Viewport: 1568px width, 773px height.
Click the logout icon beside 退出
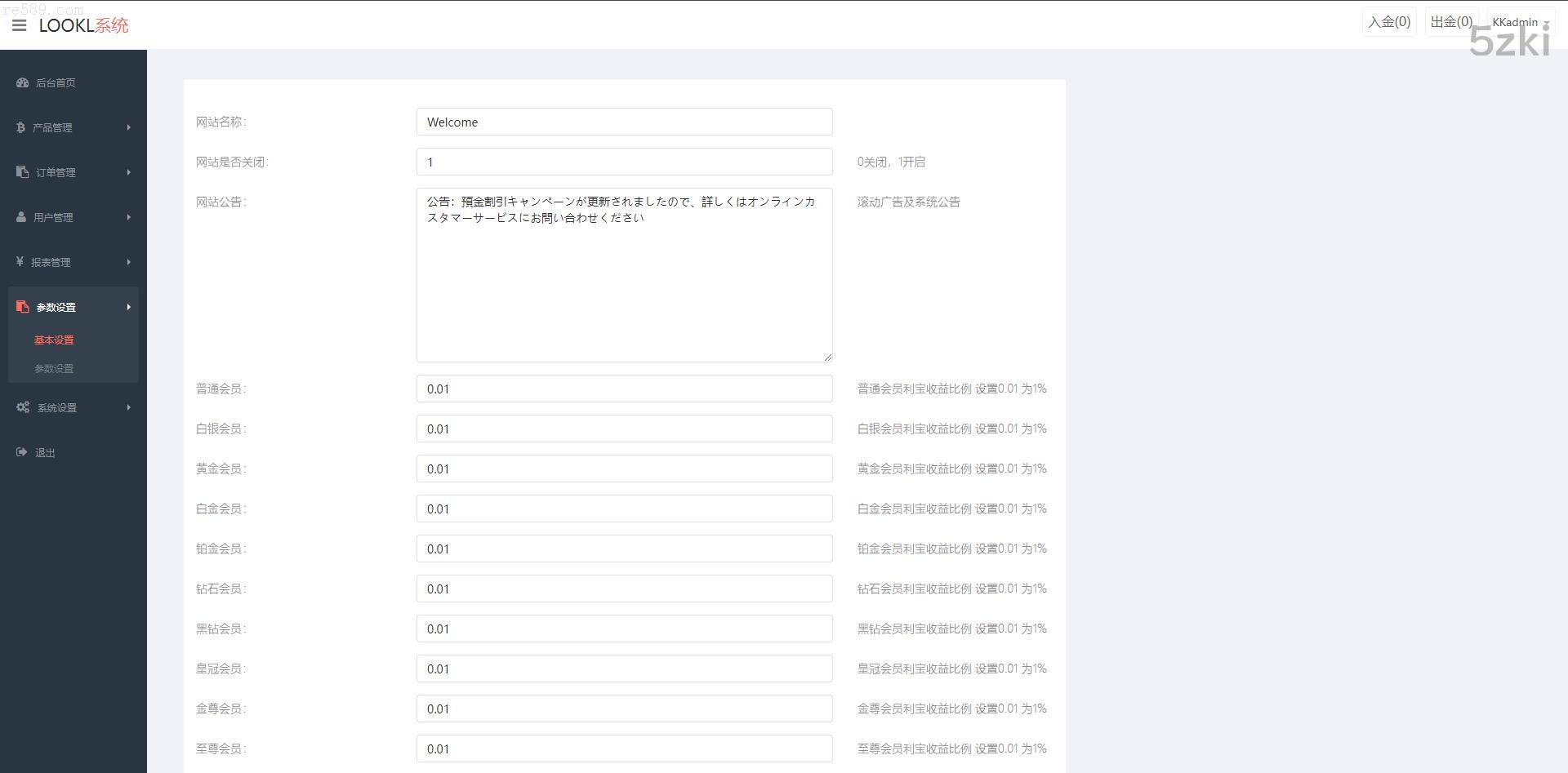[22, 452]
